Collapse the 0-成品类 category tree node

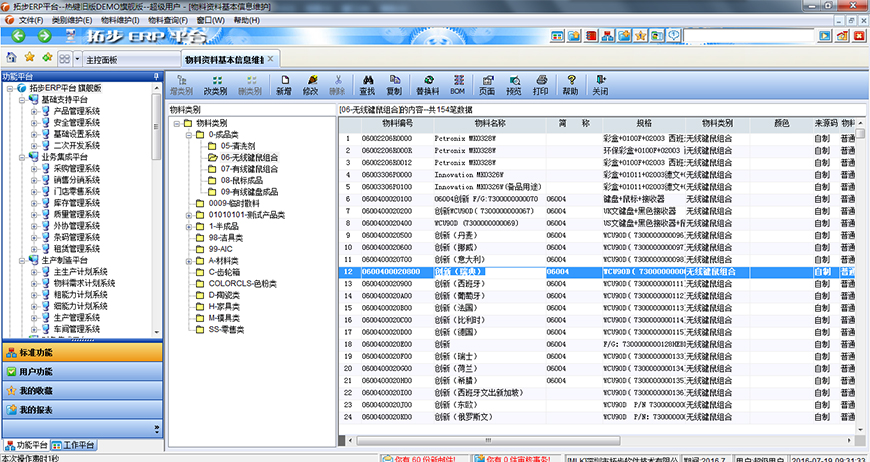pyautogui.click(x=187, y=134)
